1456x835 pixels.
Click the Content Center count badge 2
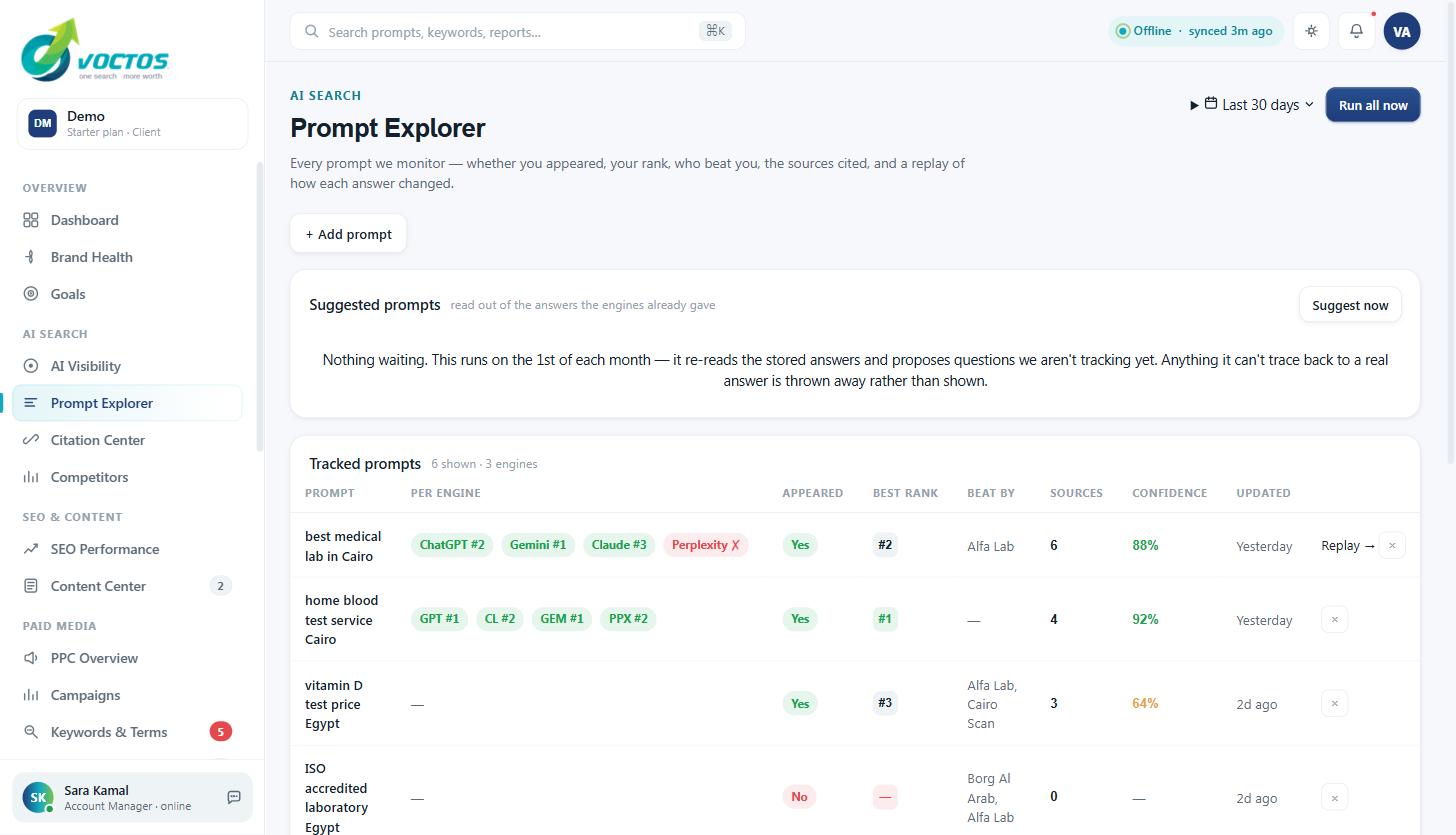tap(221, 586)
